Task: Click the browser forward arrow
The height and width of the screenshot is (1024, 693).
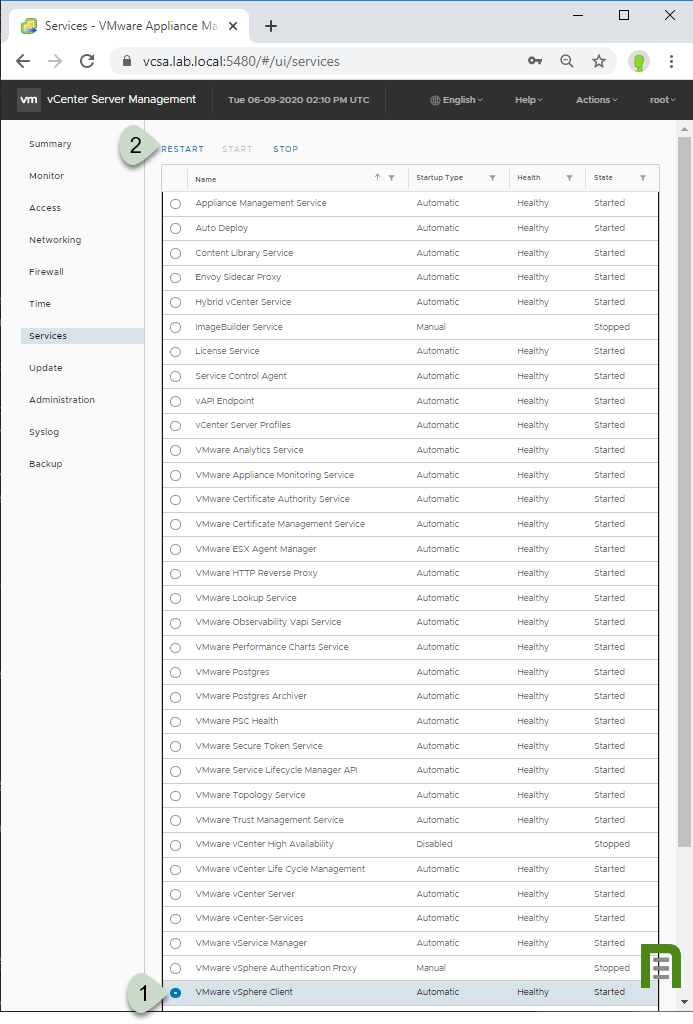Action: pos(55,61)
